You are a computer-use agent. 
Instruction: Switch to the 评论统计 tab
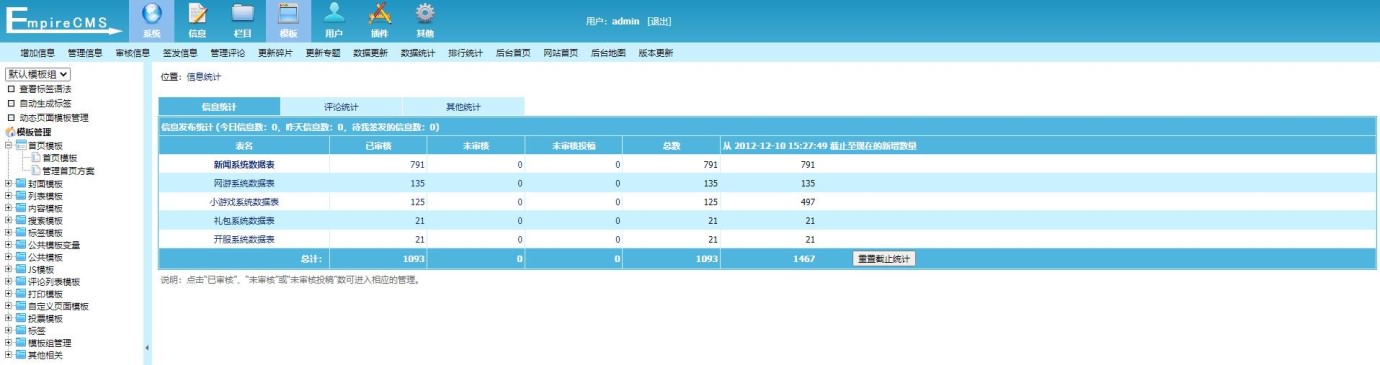click(x=341, y=106)
